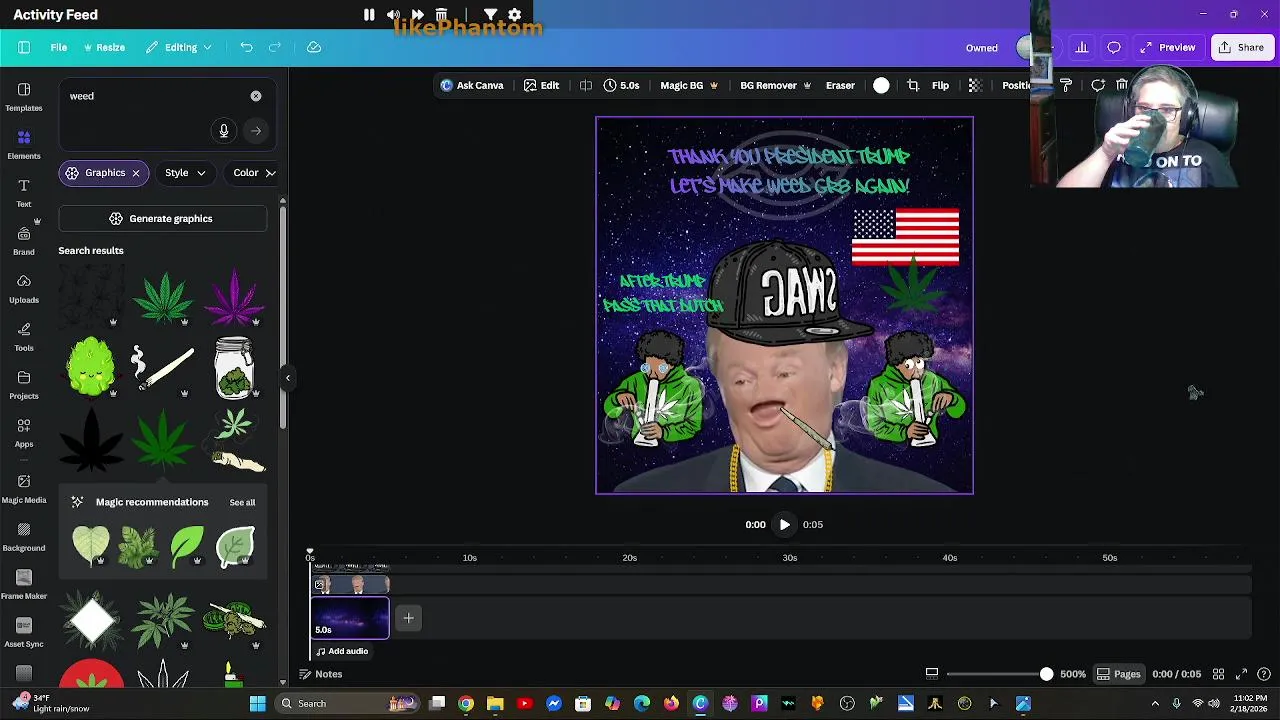Activate voice search microphone
Viewport: 1280px width, 720px height.
(224, 130)
